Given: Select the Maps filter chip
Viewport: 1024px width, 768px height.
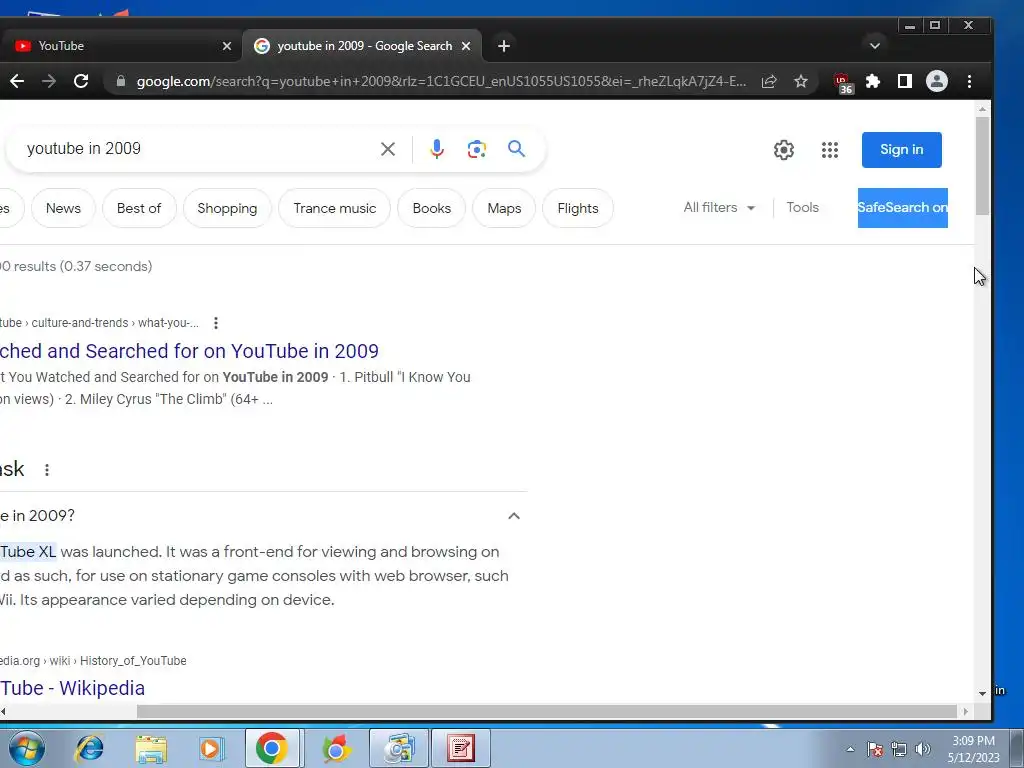Looking at the screenshot, I should [x=504, y=208].
